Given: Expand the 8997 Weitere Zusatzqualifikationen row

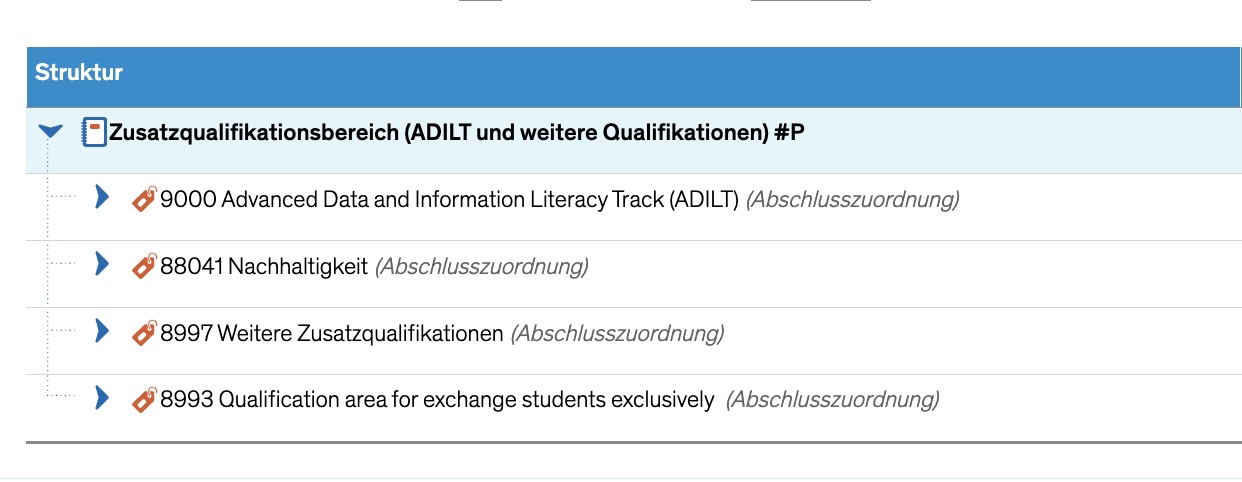Looking at the screenshot, I should (101, 331).
